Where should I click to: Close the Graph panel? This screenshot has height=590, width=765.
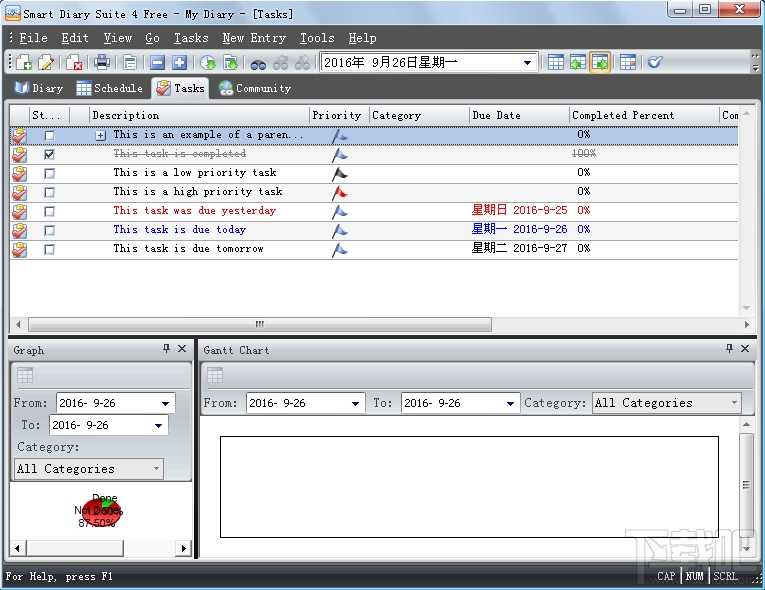pyautogui.click(x=182, y=348)
